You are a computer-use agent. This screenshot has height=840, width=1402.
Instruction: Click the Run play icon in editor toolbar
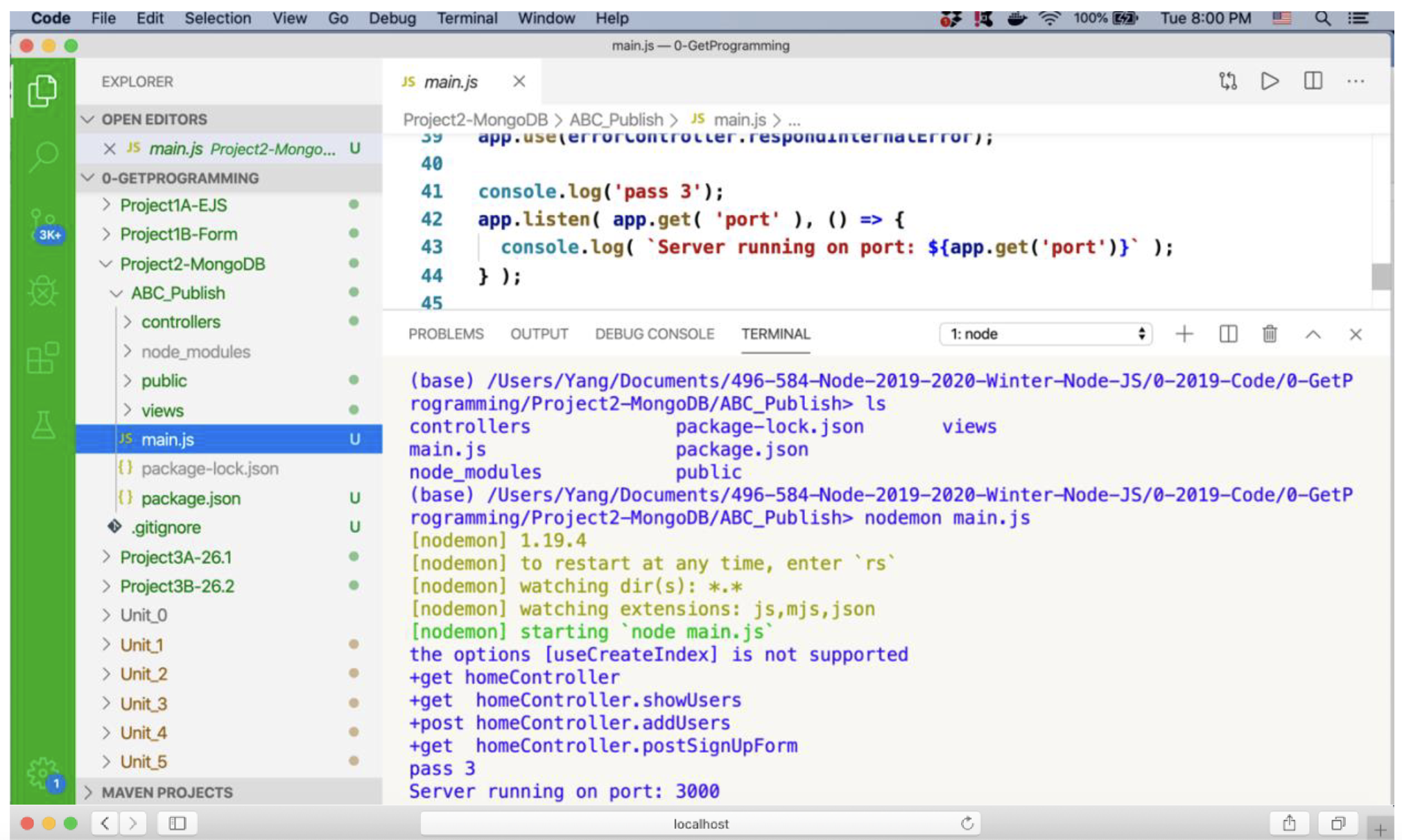point(1270,82)
